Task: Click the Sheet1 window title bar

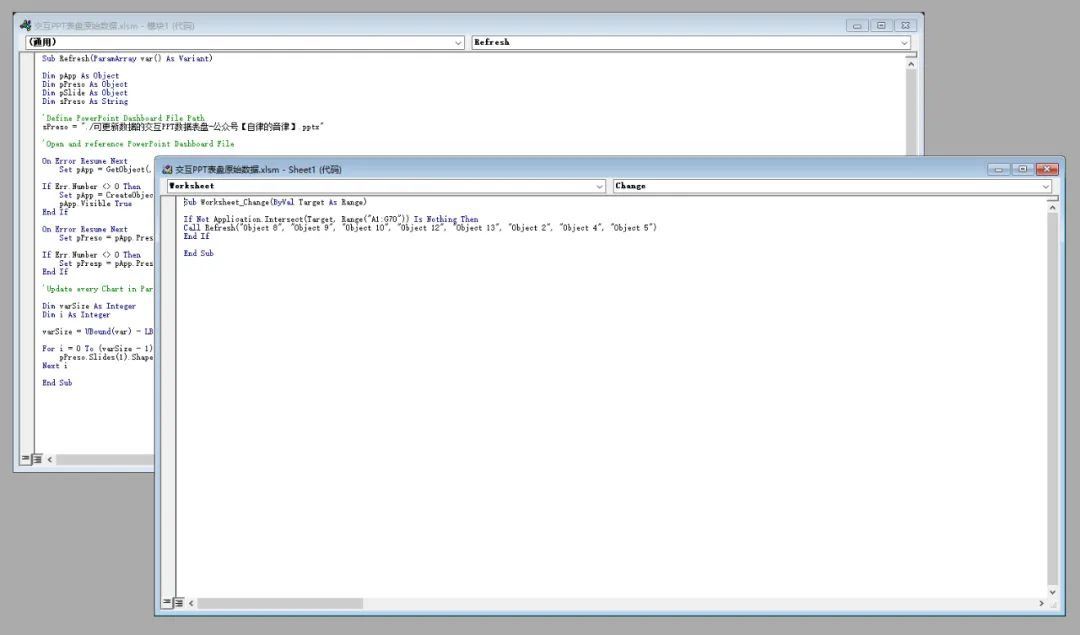Action: [x=600, y=170]
